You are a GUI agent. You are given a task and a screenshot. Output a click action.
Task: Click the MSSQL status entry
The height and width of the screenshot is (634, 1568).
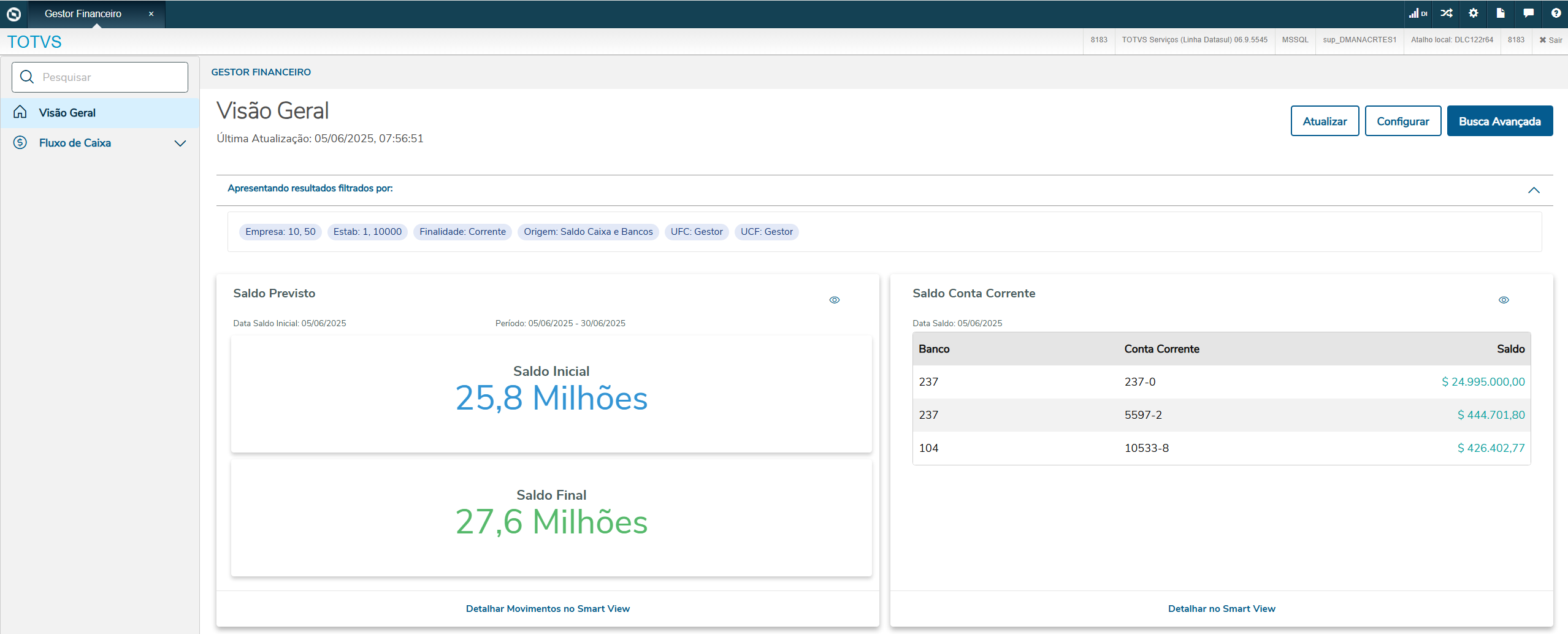coord(1295,40)
